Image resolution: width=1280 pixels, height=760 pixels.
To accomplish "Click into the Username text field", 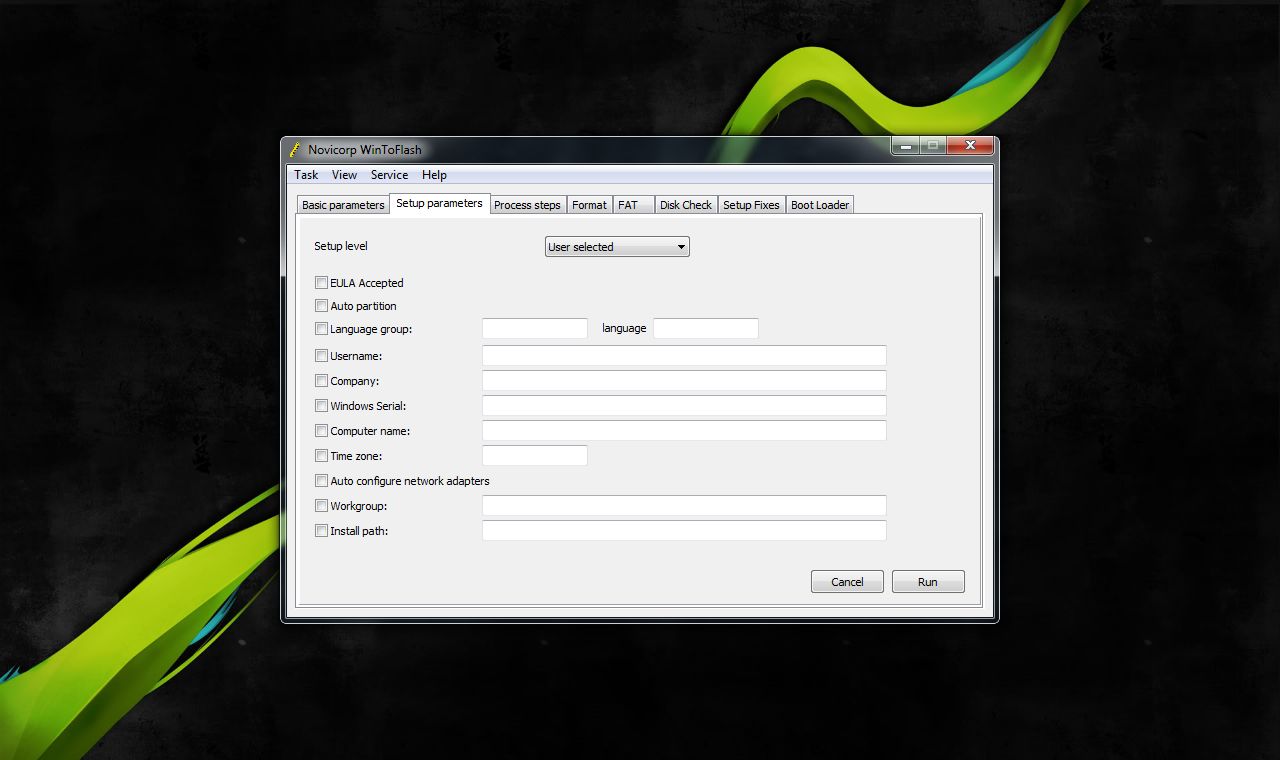I will [x=684, y=355].
